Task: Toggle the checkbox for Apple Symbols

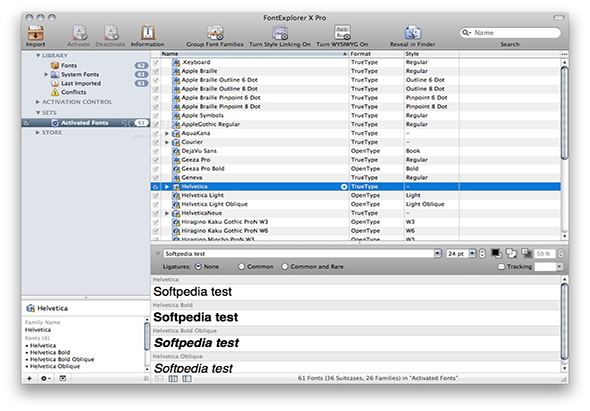Action: click(x=156, y=116)
